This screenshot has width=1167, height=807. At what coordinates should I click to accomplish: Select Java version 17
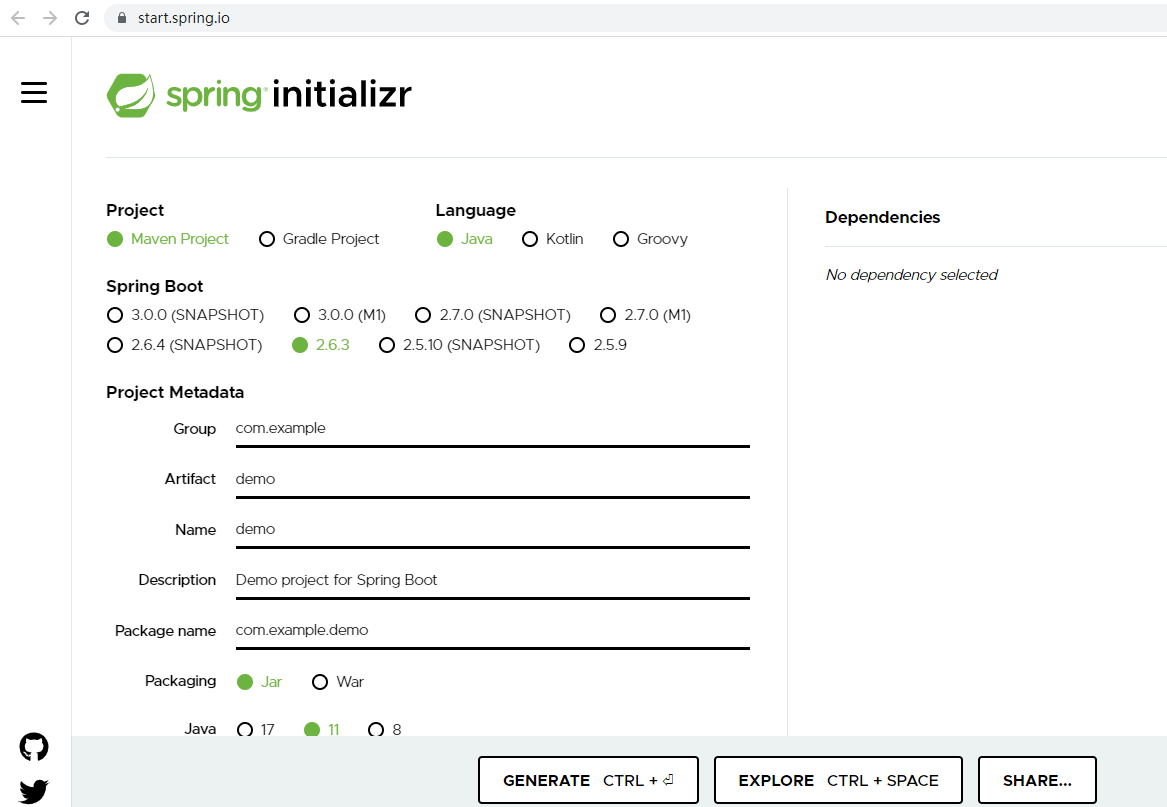255,730
